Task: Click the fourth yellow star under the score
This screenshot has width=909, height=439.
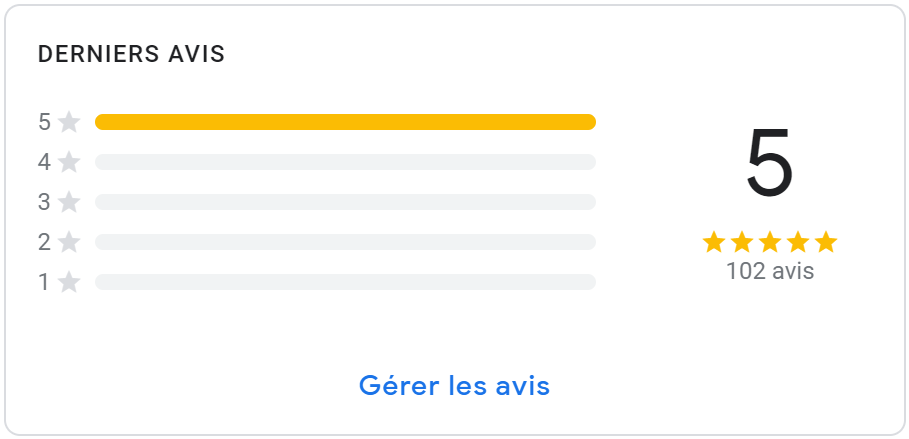Action: point(798,242)
